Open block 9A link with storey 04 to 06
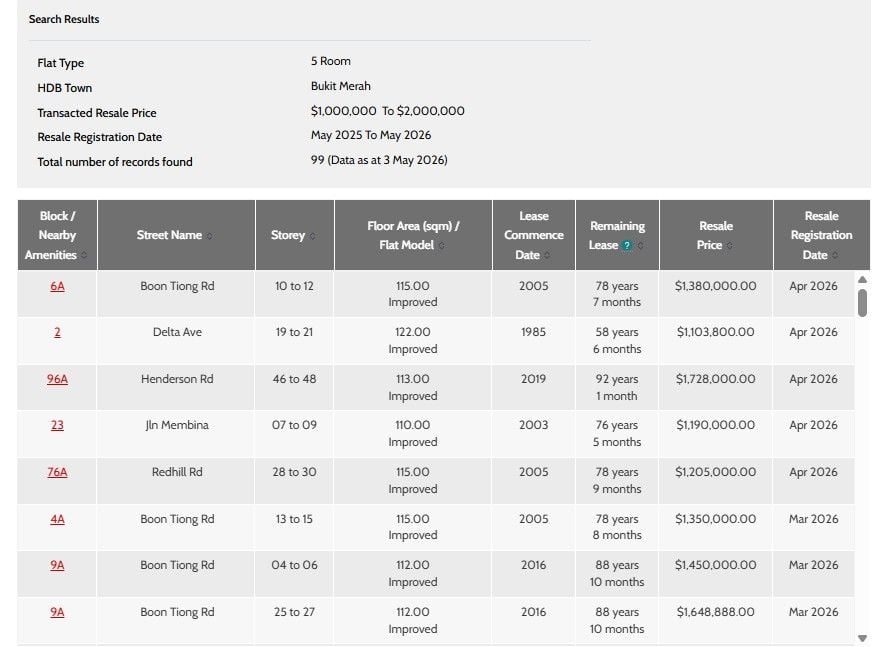This screenshot has width=888, height=647. 57,565
